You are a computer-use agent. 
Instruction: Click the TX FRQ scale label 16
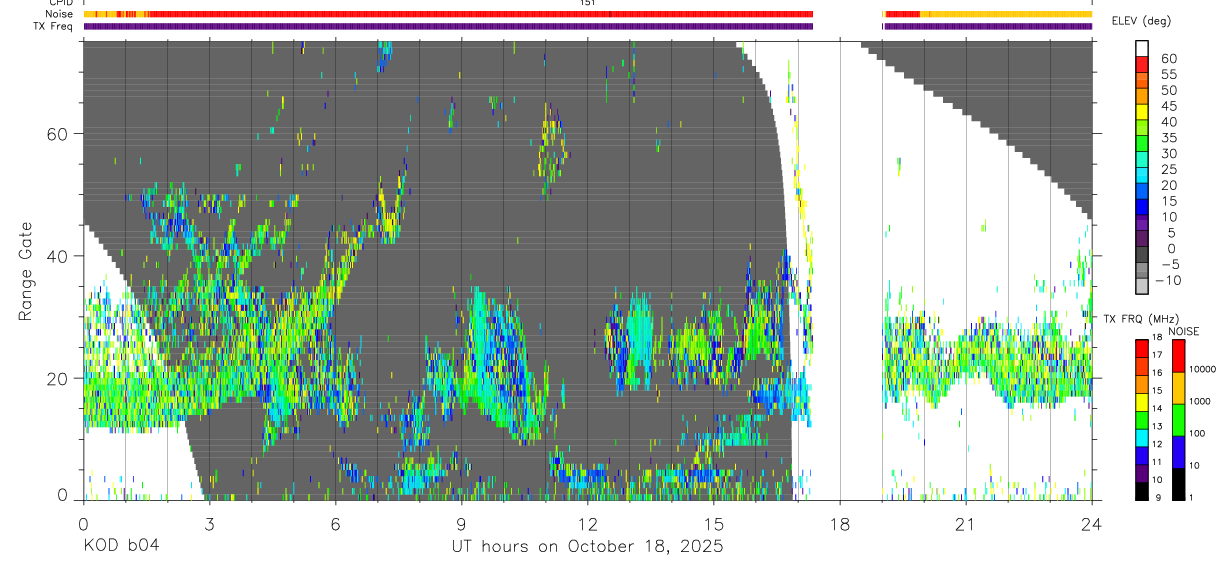pyautogui.click(x=1158, y=373)
